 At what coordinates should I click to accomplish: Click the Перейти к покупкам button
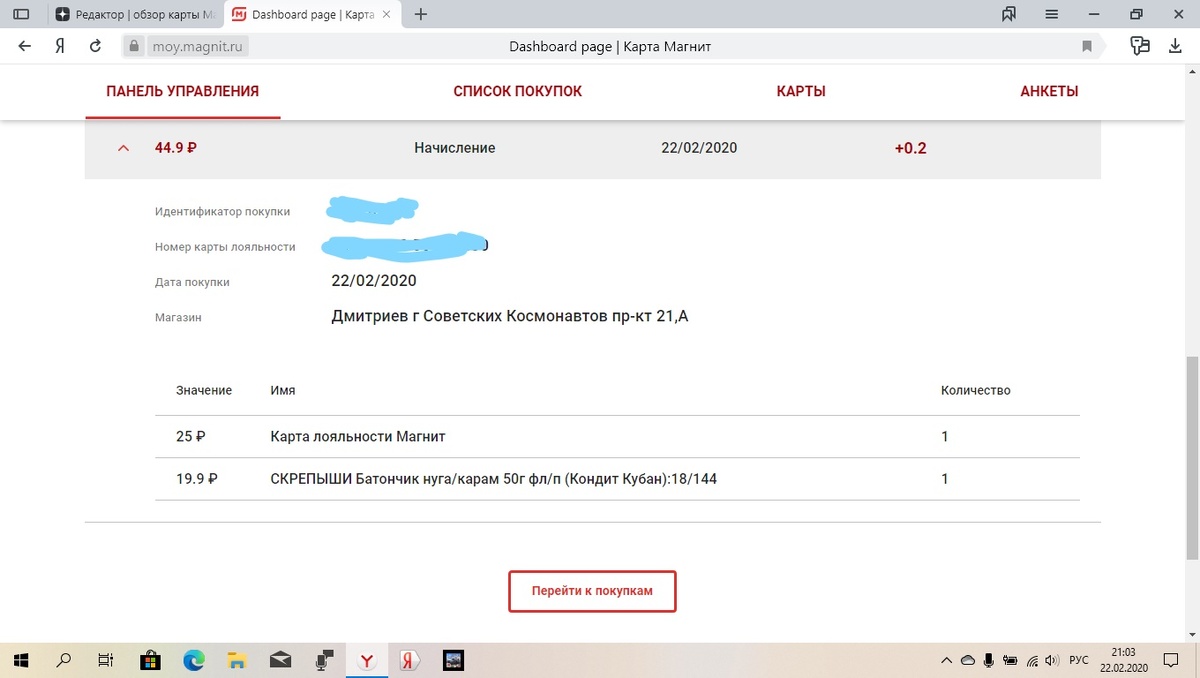(x=591, y=591)
